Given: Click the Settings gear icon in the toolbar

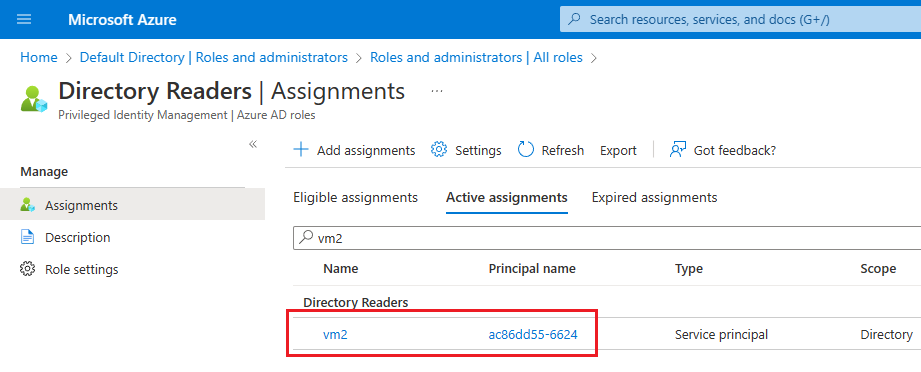Looking at the screenshot, I should coord(439,150).
